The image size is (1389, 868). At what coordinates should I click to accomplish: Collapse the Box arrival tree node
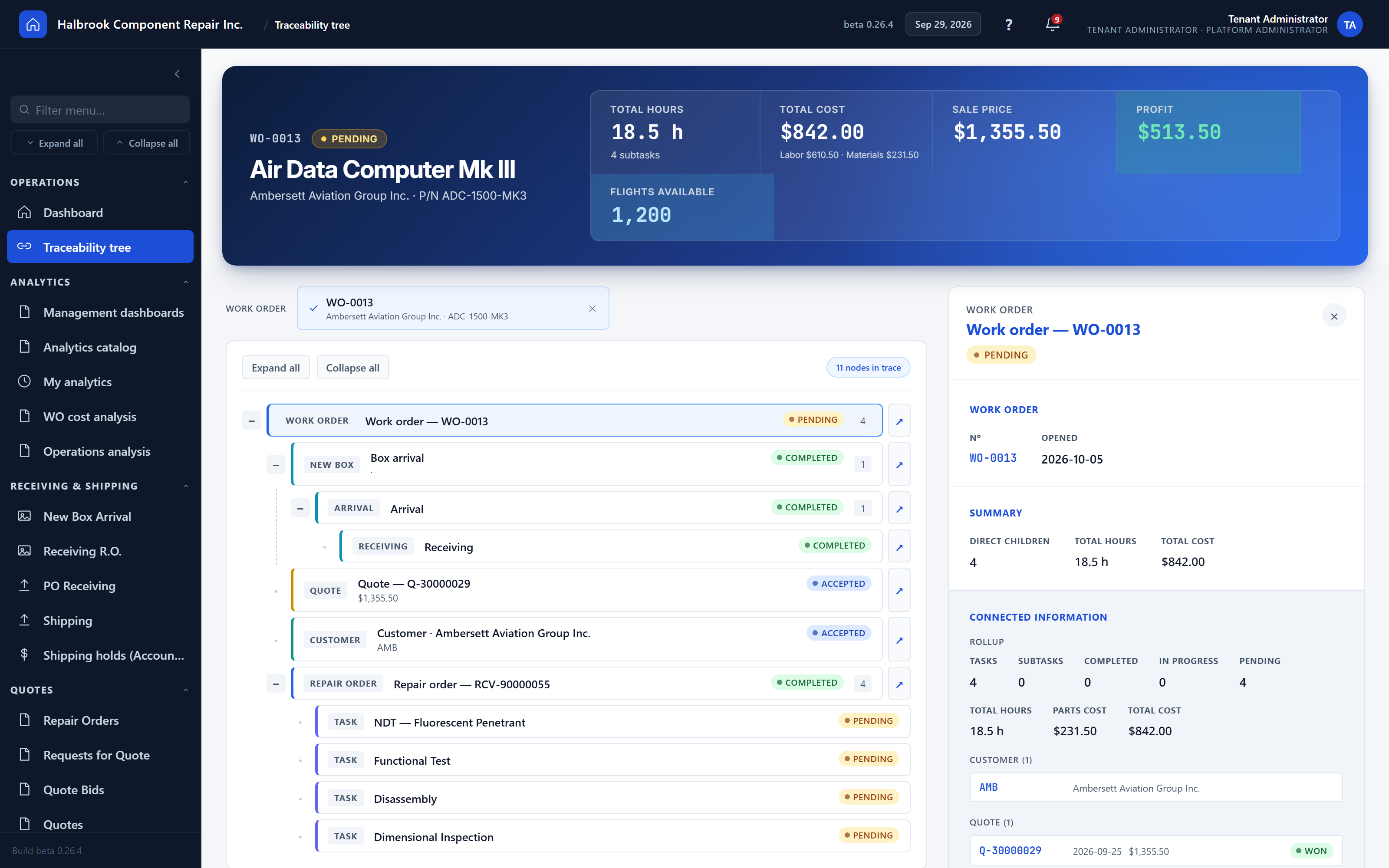[276, 464]
